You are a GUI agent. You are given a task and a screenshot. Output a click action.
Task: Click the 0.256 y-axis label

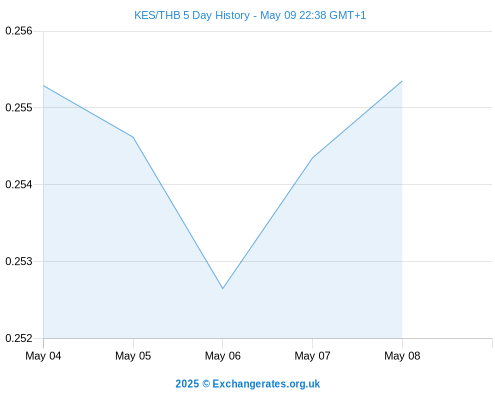(x=19, y=31)
